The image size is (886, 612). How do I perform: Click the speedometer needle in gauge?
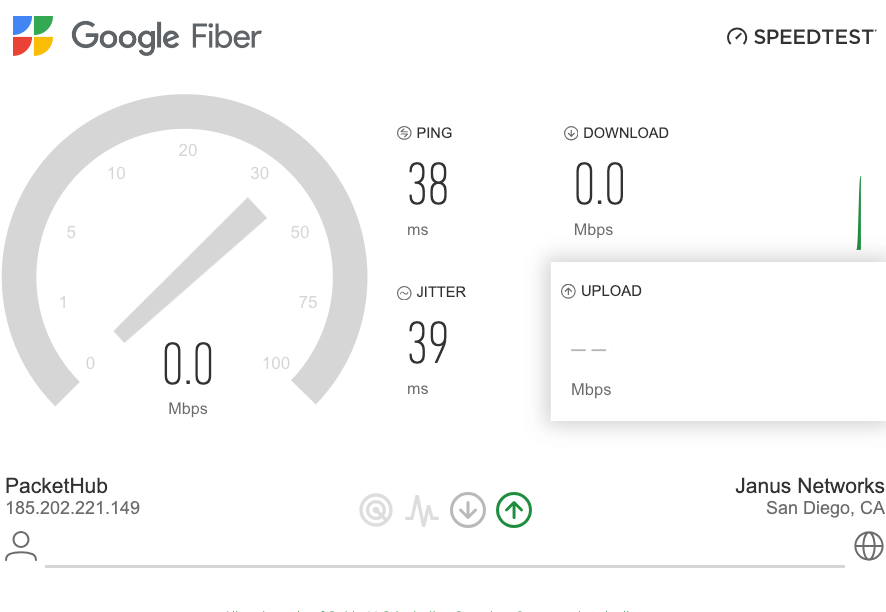click(190, 270)
